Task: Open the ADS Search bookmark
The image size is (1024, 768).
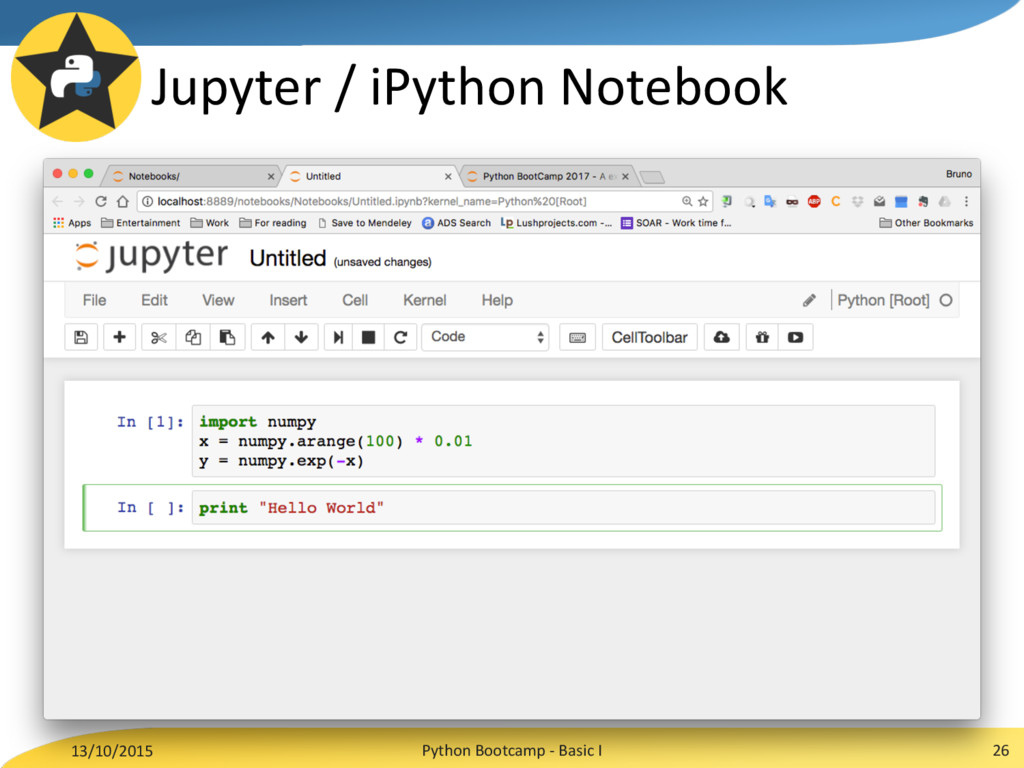Action: [x=456, y=223]
